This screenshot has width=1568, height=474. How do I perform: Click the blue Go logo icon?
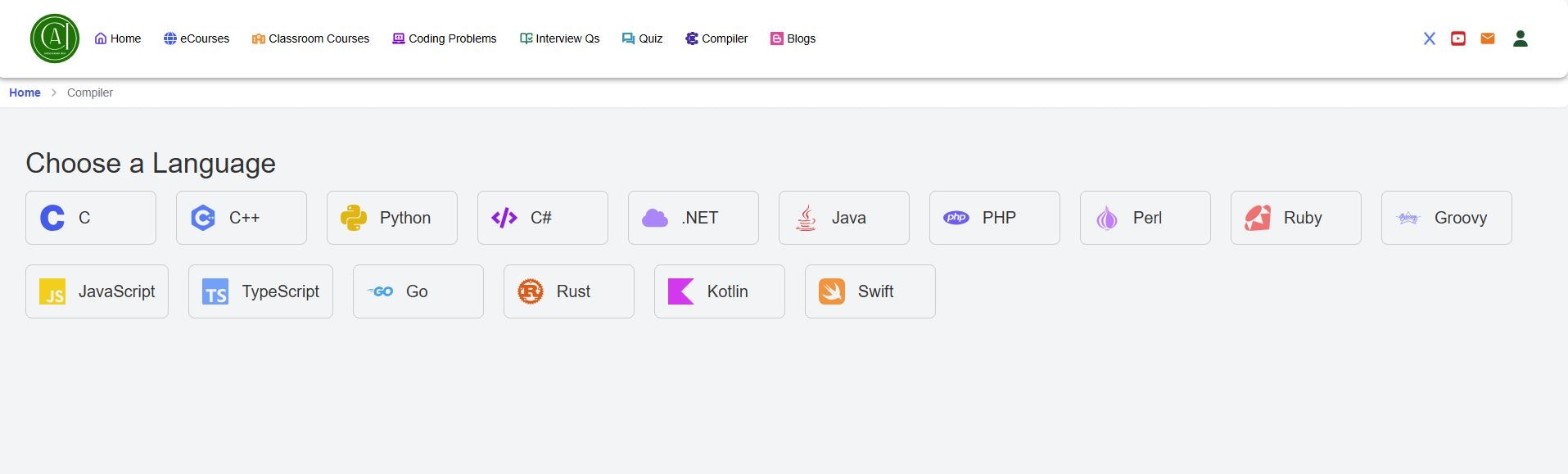point(381,291)
